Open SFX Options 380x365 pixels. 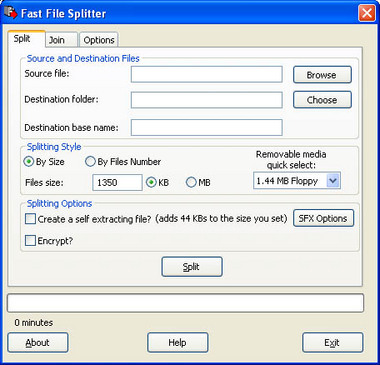coord(323,218)
